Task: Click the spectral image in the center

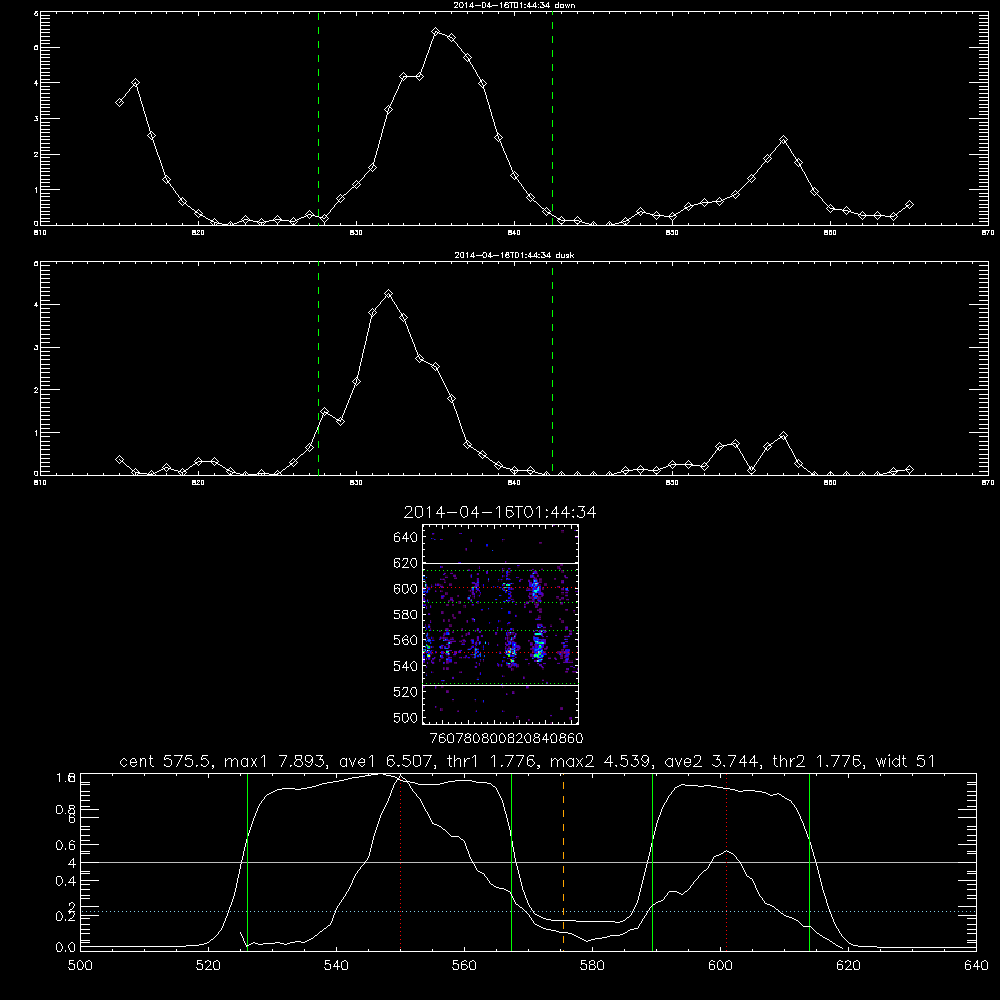Action: (x=500, y=624)
